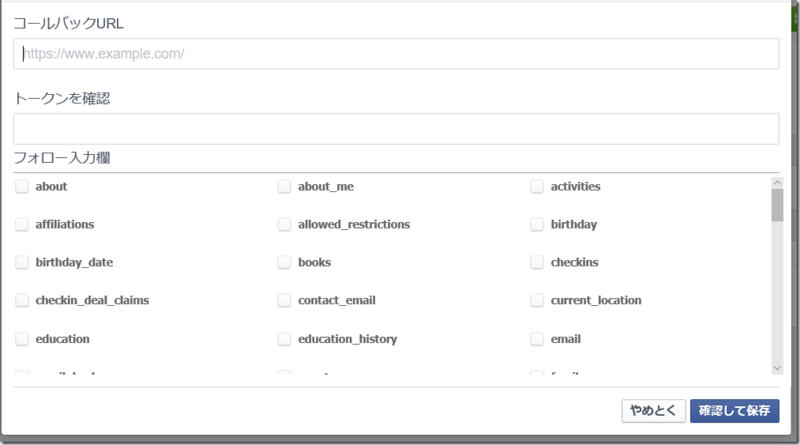Viewport: 800px width, 445px height.
Task: Check the about checkbox
Action: 22,186
